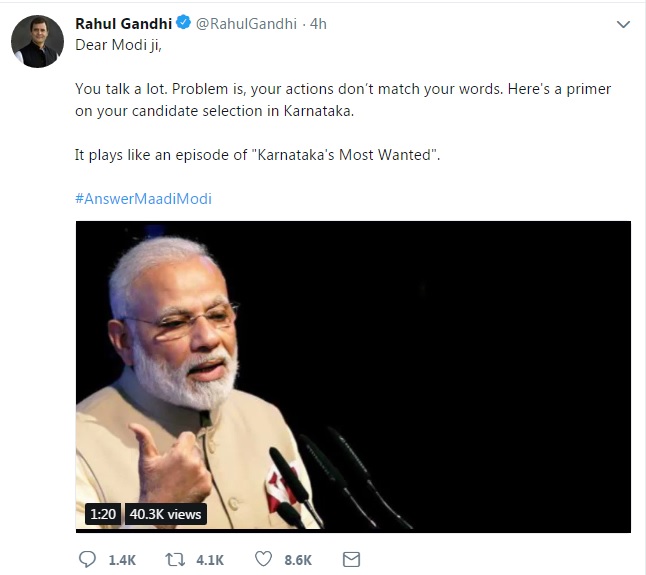Click the "Dear Modi ji," text line
Image resolution: width=646 pixels, height=575 pixels.
click(x=118, y=45)
